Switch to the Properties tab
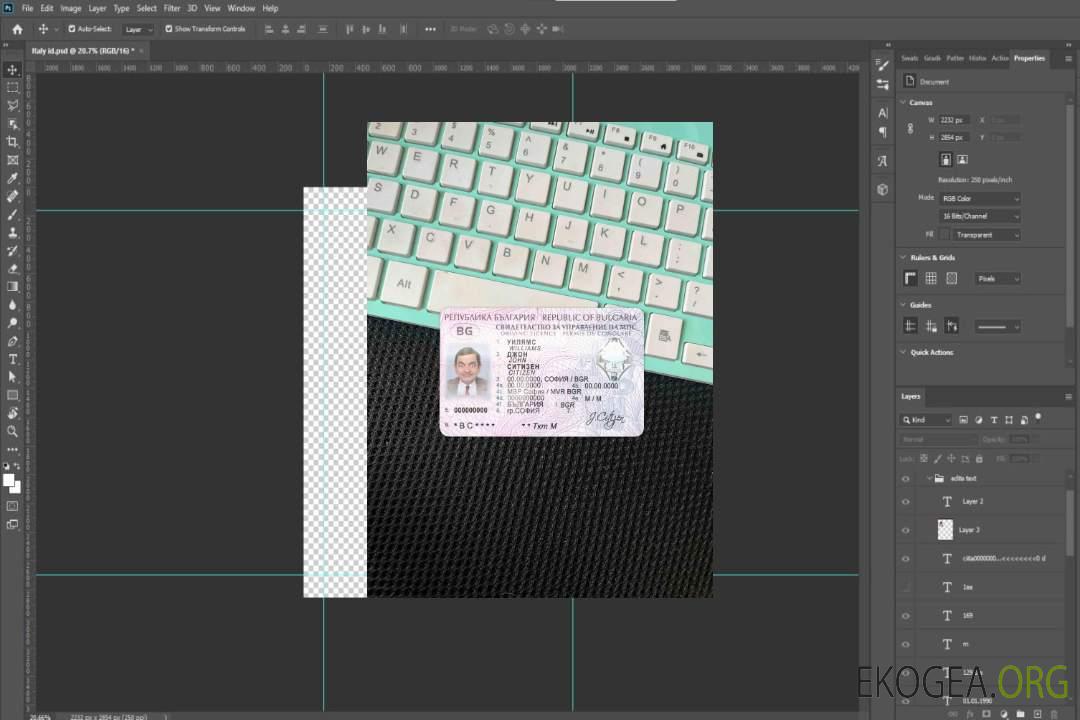This screenshot has height=720, width=1080. tap(1029, 58)
